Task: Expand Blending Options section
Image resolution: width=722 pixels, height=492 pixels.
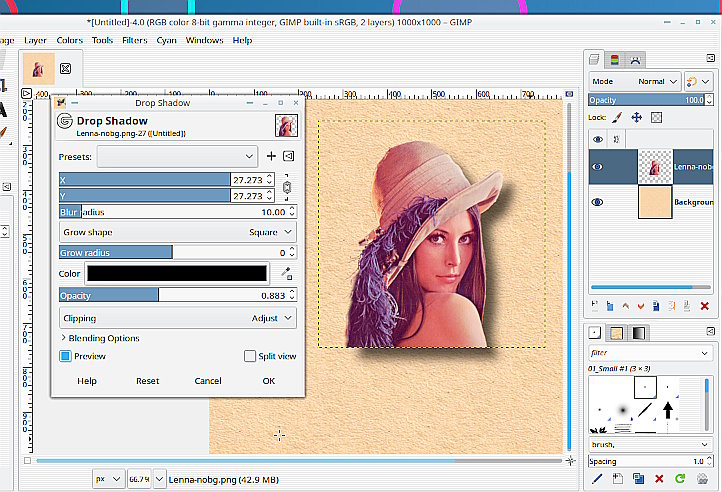Action: point(100,338)
